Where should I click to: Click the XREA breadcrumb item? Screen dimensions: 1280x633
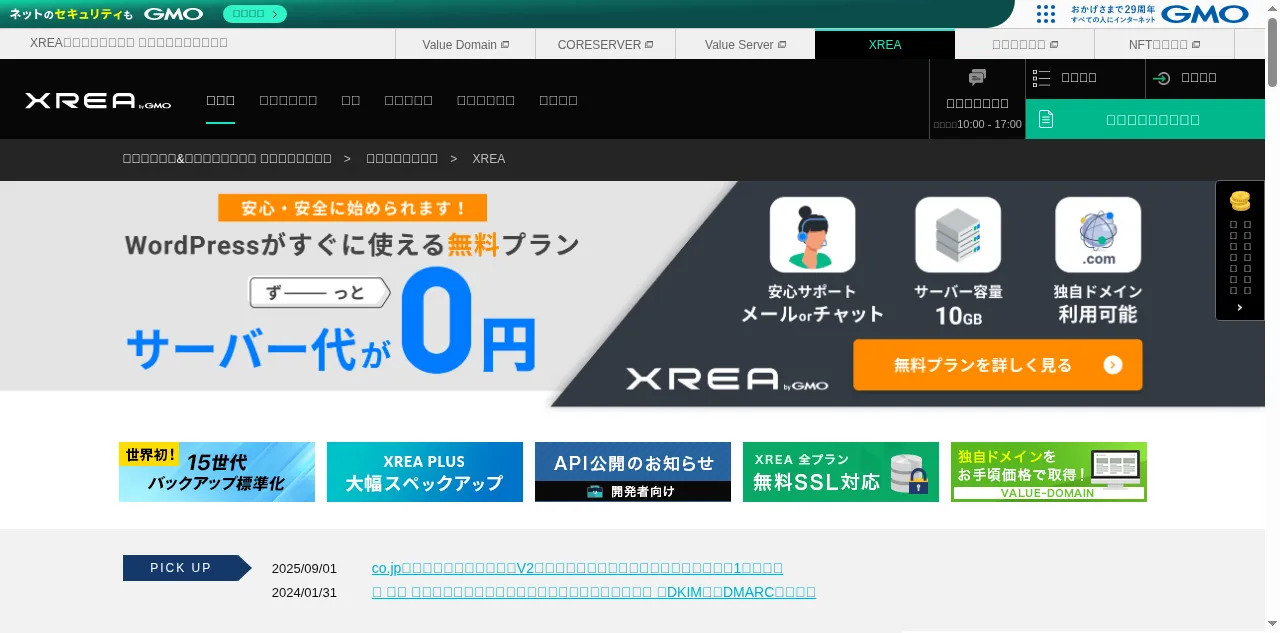[488, 159]
